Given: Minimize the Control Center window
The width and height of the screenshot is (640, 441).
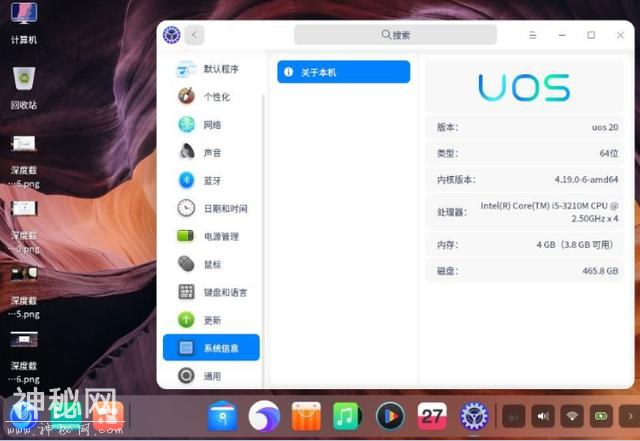Looking at the screenshot, I should (x=562, y=35).
